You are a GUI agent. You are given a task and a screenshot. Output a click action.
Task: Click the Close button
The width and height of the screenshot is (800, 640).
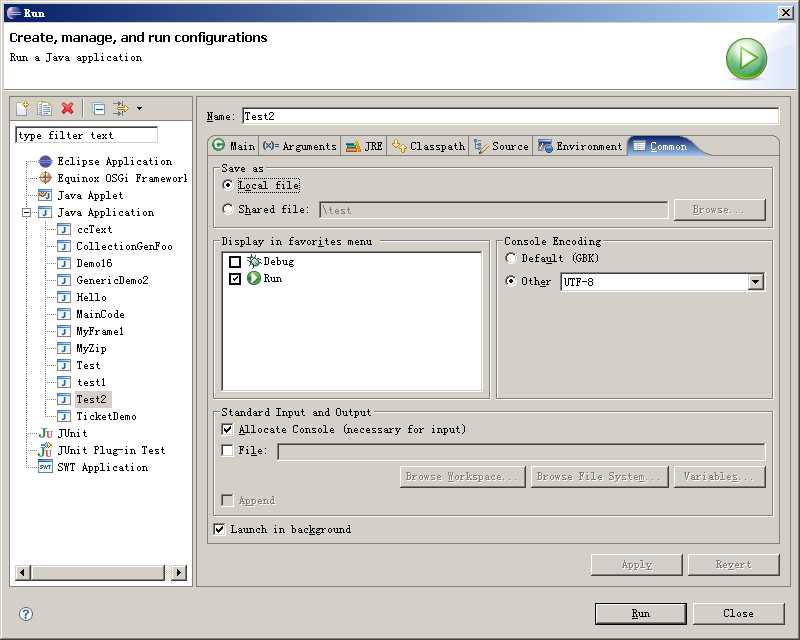pos(738,613)
